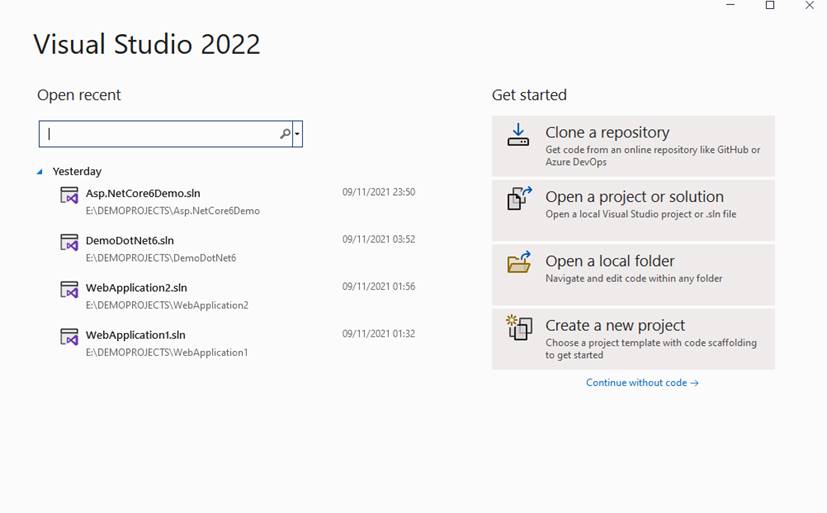Collapse the Yesterday group
Screen dimensions: 827x513
click(x=40, y=172)
